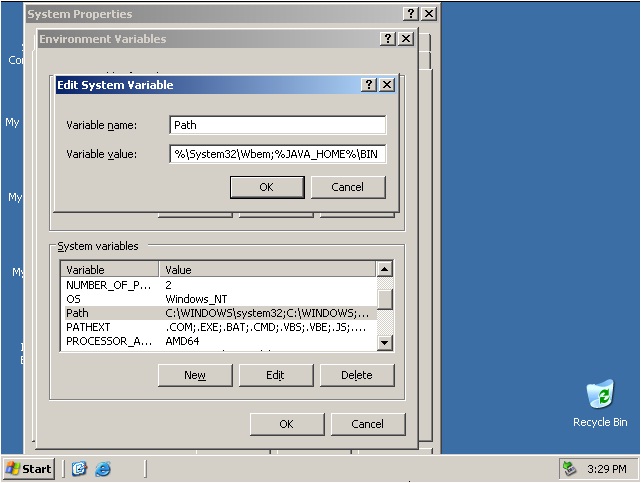
Task: Close the Edit System Variable dialog
Action: tap(386, 85)
